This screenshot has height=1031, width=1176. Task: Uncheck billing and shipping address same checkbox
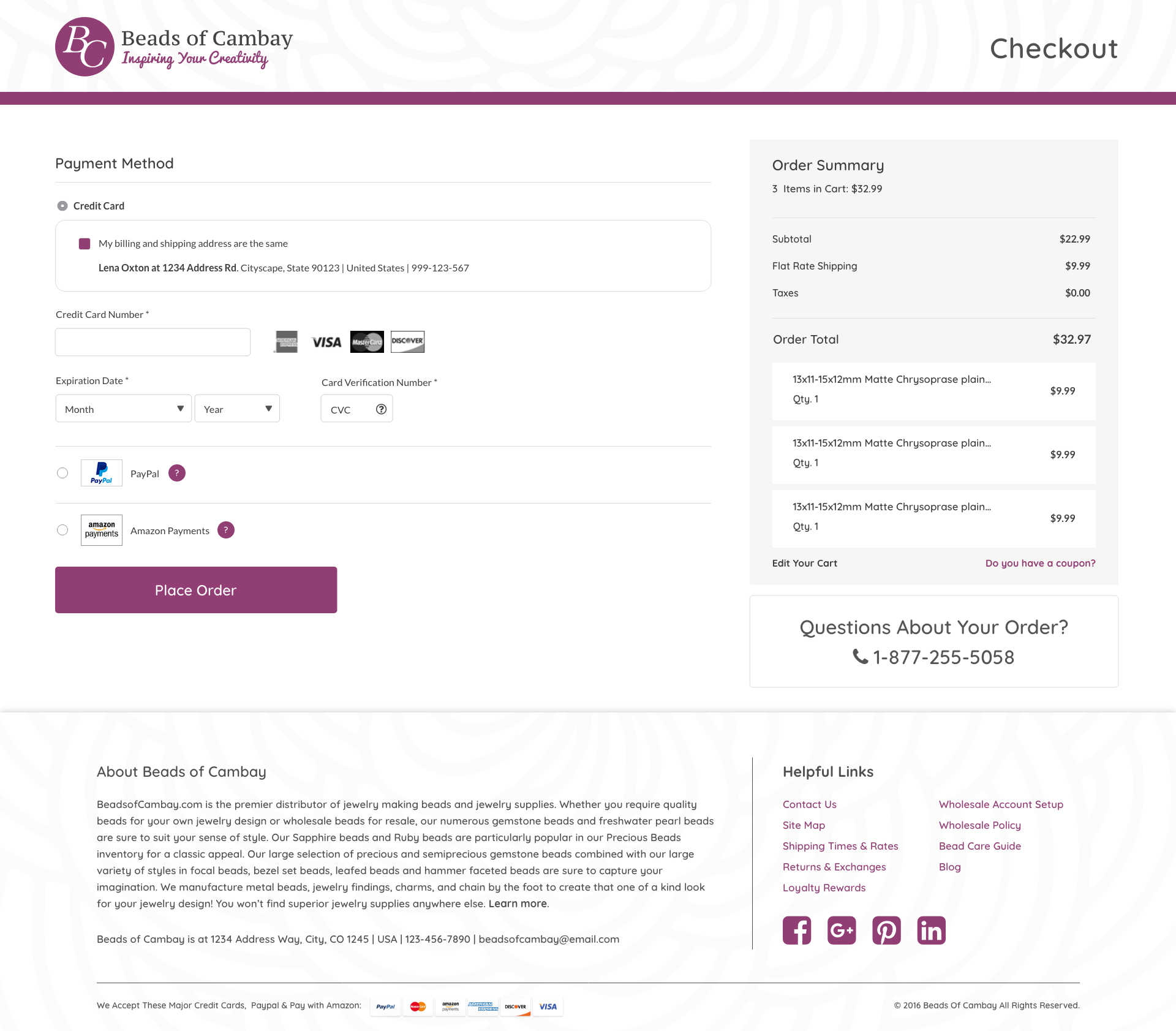(x=85, y=244)
